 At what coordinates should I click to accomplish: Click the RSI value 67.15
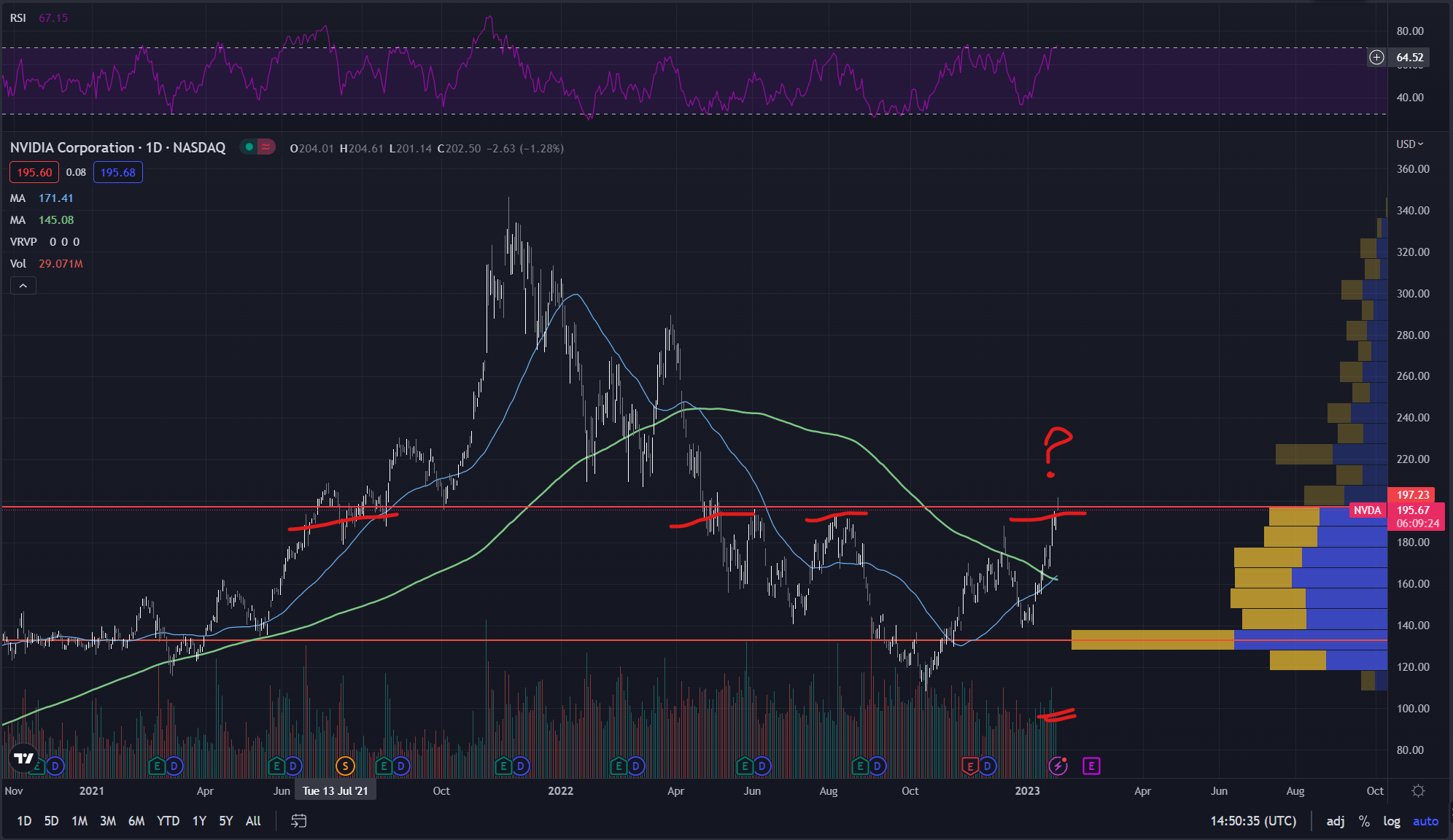53,18
